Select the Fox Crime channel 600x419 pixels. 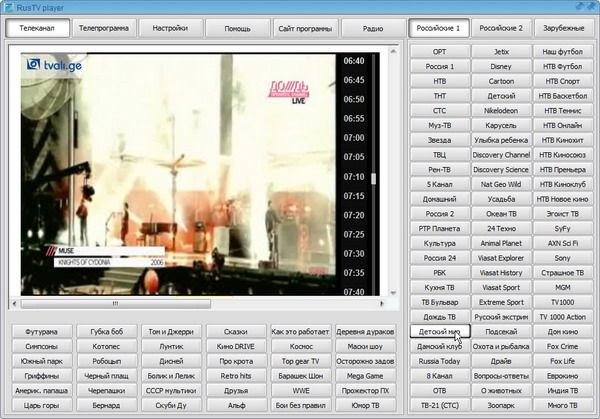563,347
